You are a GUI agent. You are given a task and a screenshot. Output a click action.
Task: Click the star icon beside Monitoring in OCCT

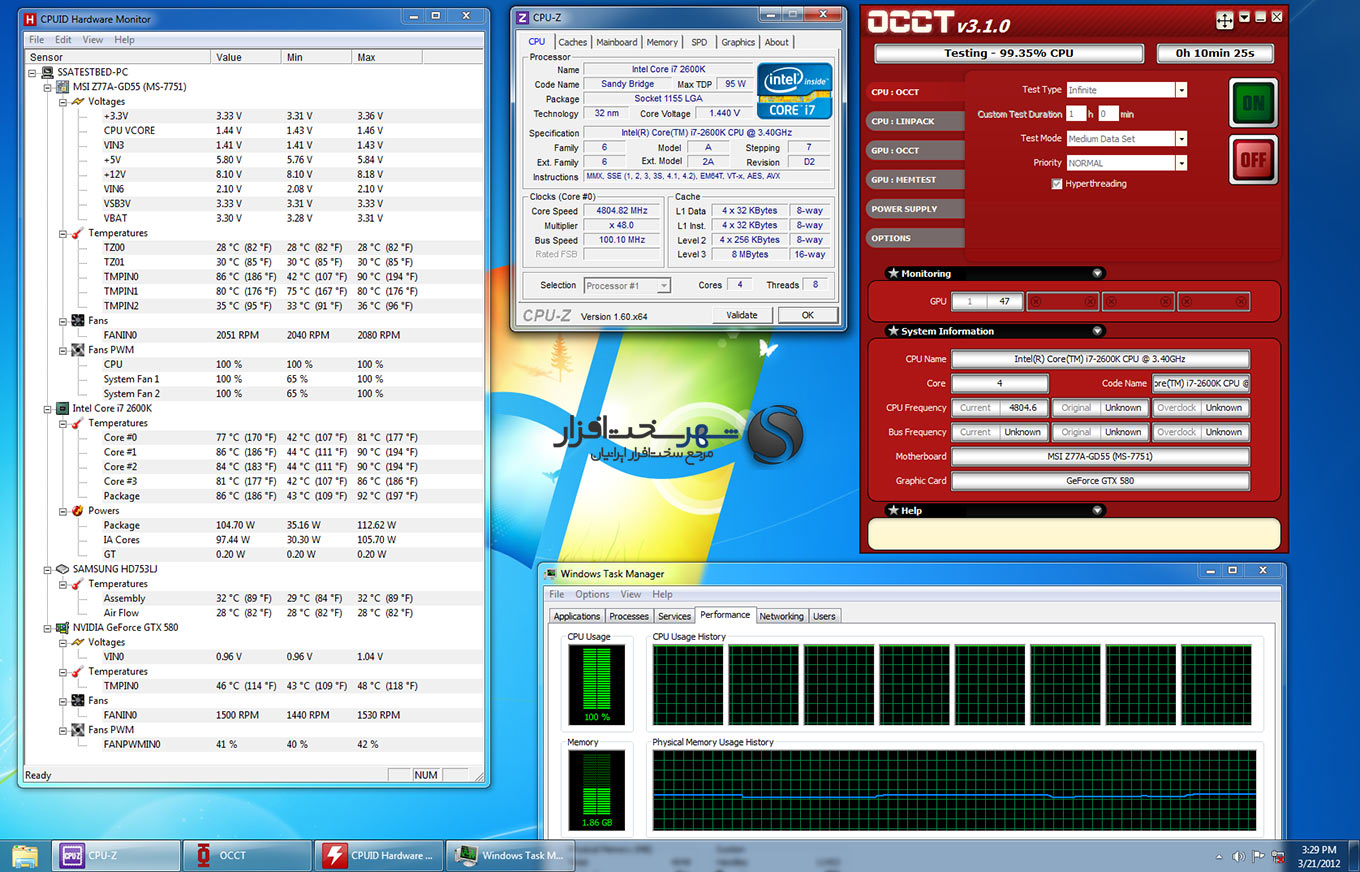pyautogui.click(x=893, y=273)
